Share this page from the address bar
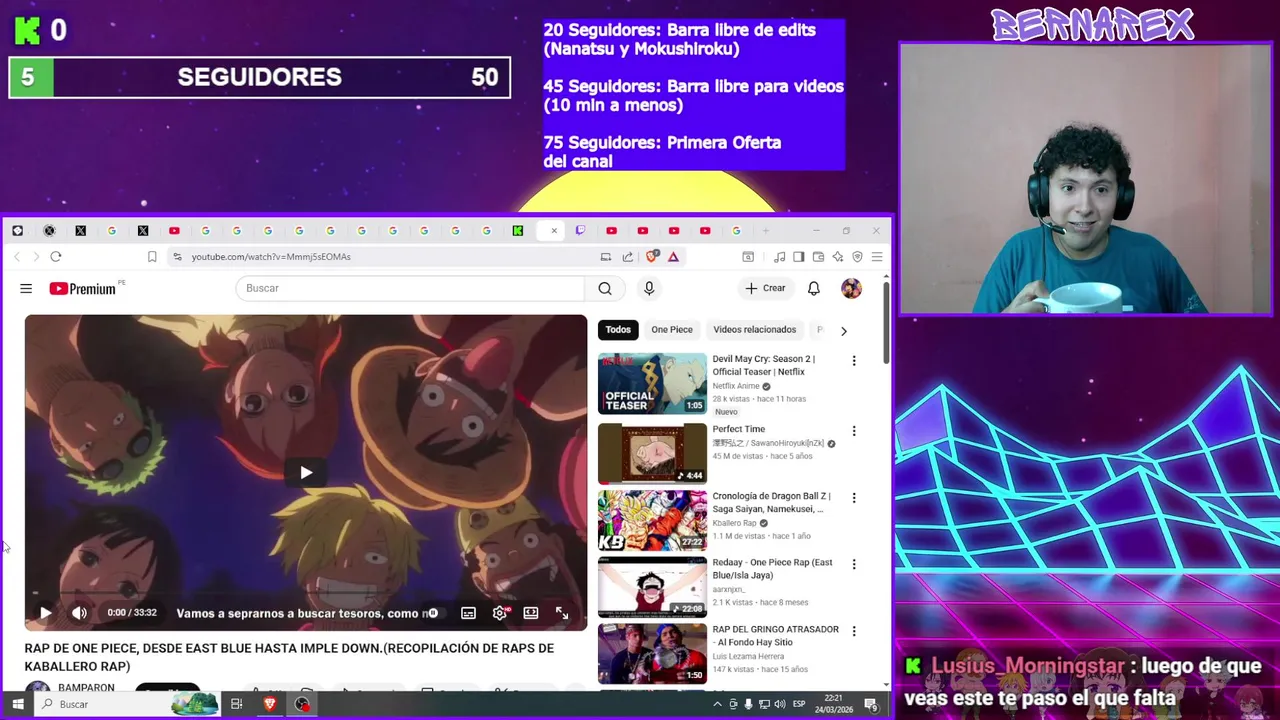The image size is (1280, 720). tap(627, 257)
